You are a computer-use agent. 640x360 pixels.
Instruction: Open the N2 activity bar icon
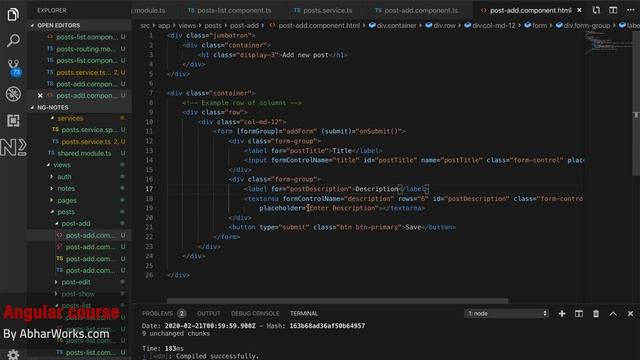coord(13,147)
